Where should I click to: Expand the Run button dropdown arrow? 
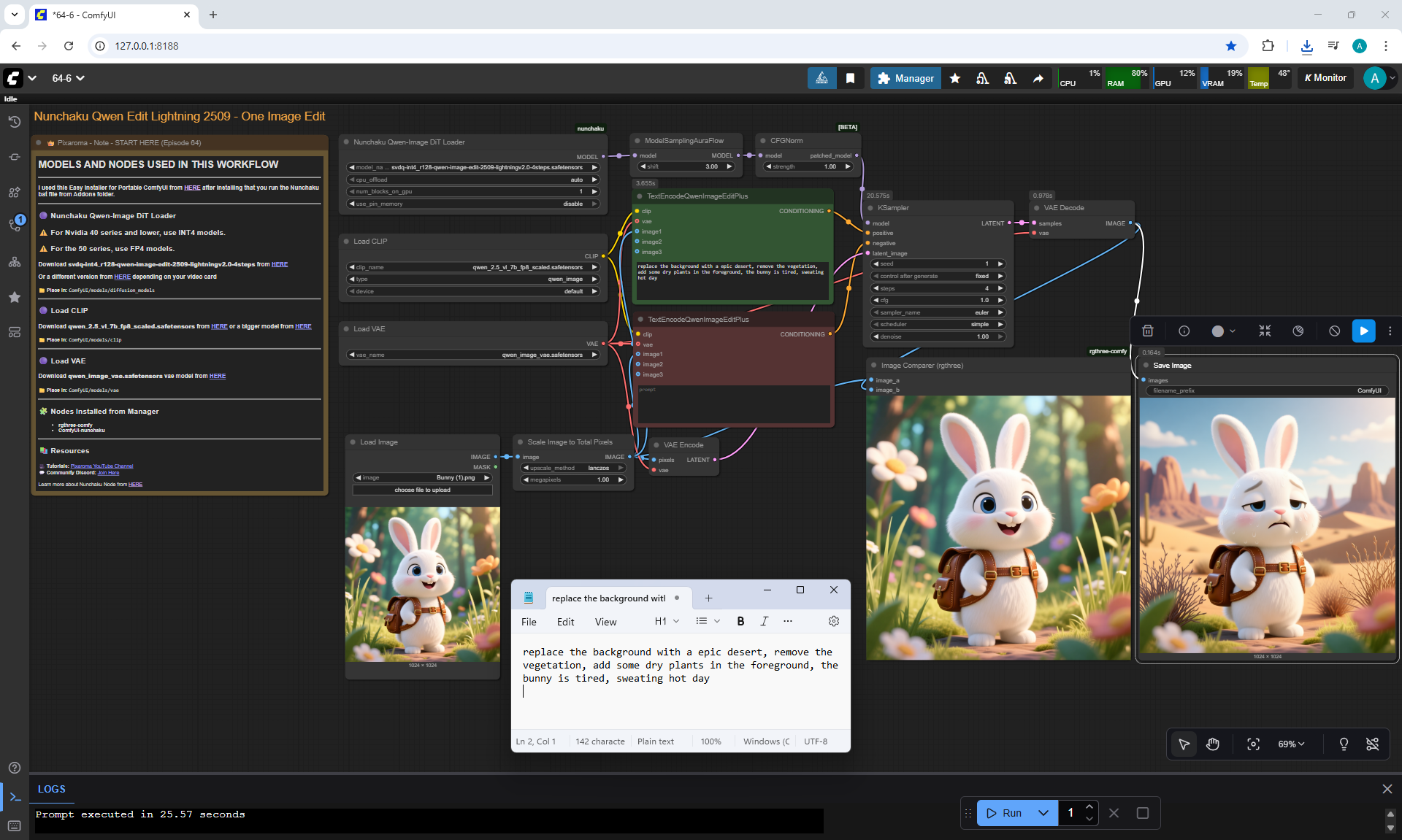click(x=1043, y=813)
